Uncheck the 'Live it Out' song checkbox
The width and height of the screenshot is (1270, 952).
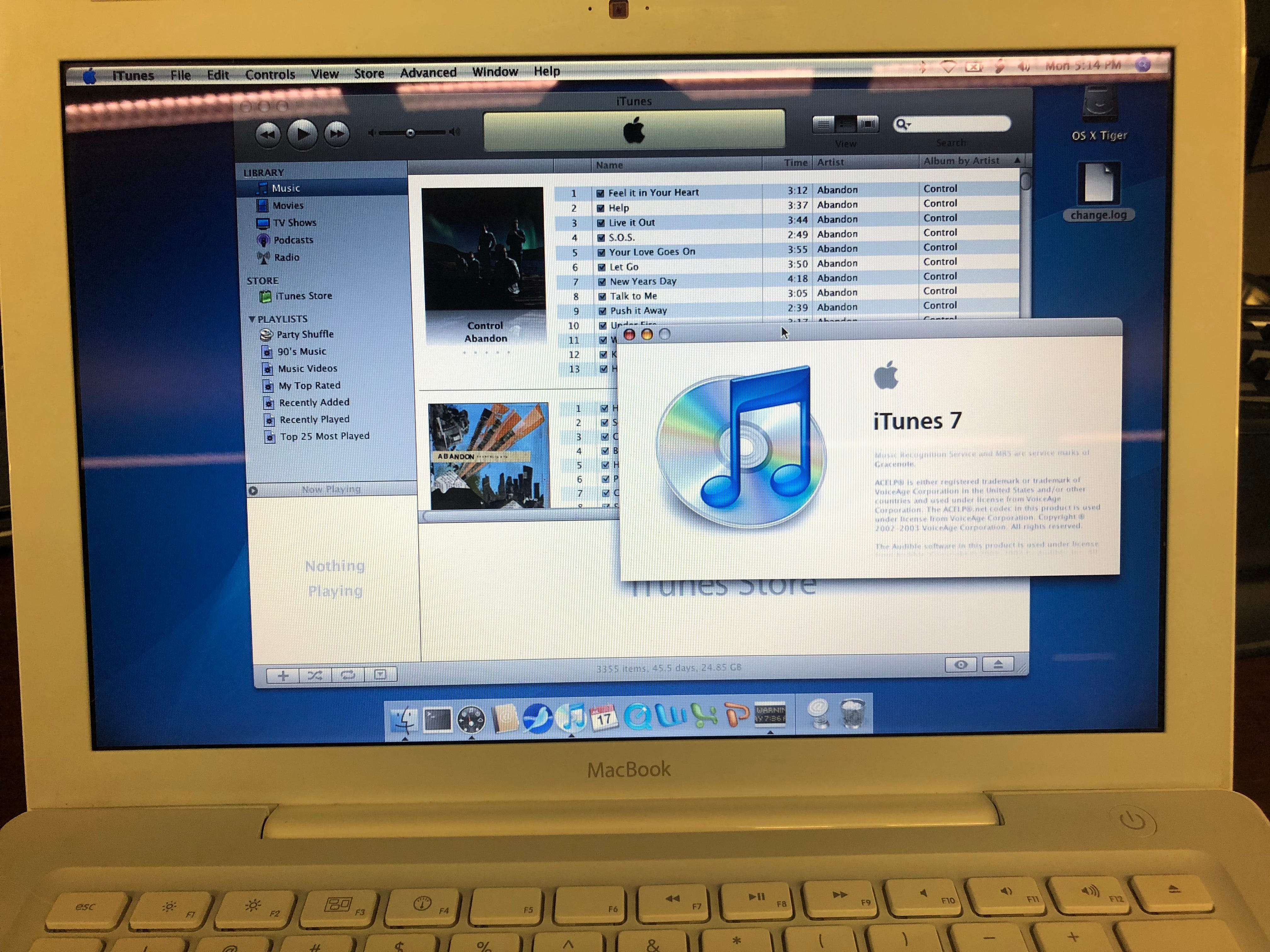[601, 223]
